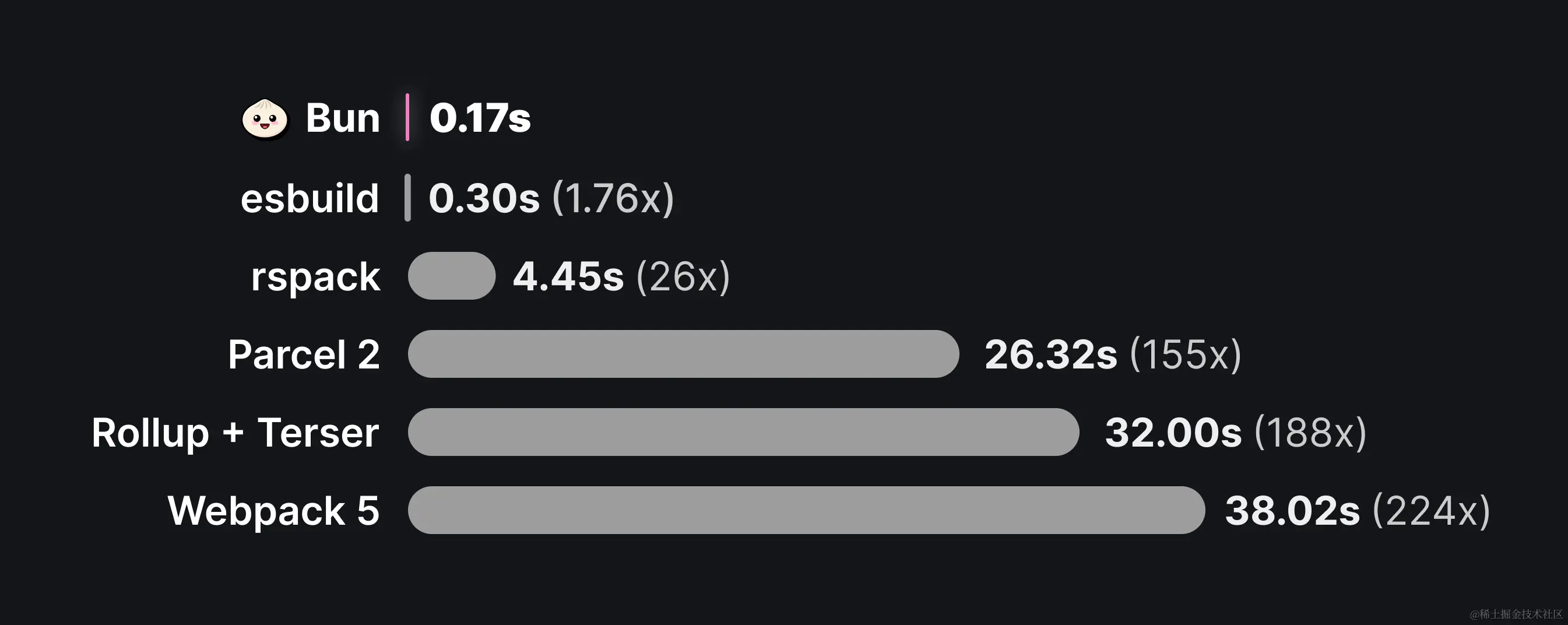Click the short gray rspack bar
Screen dimensions: 1568x625
(452, 276)
